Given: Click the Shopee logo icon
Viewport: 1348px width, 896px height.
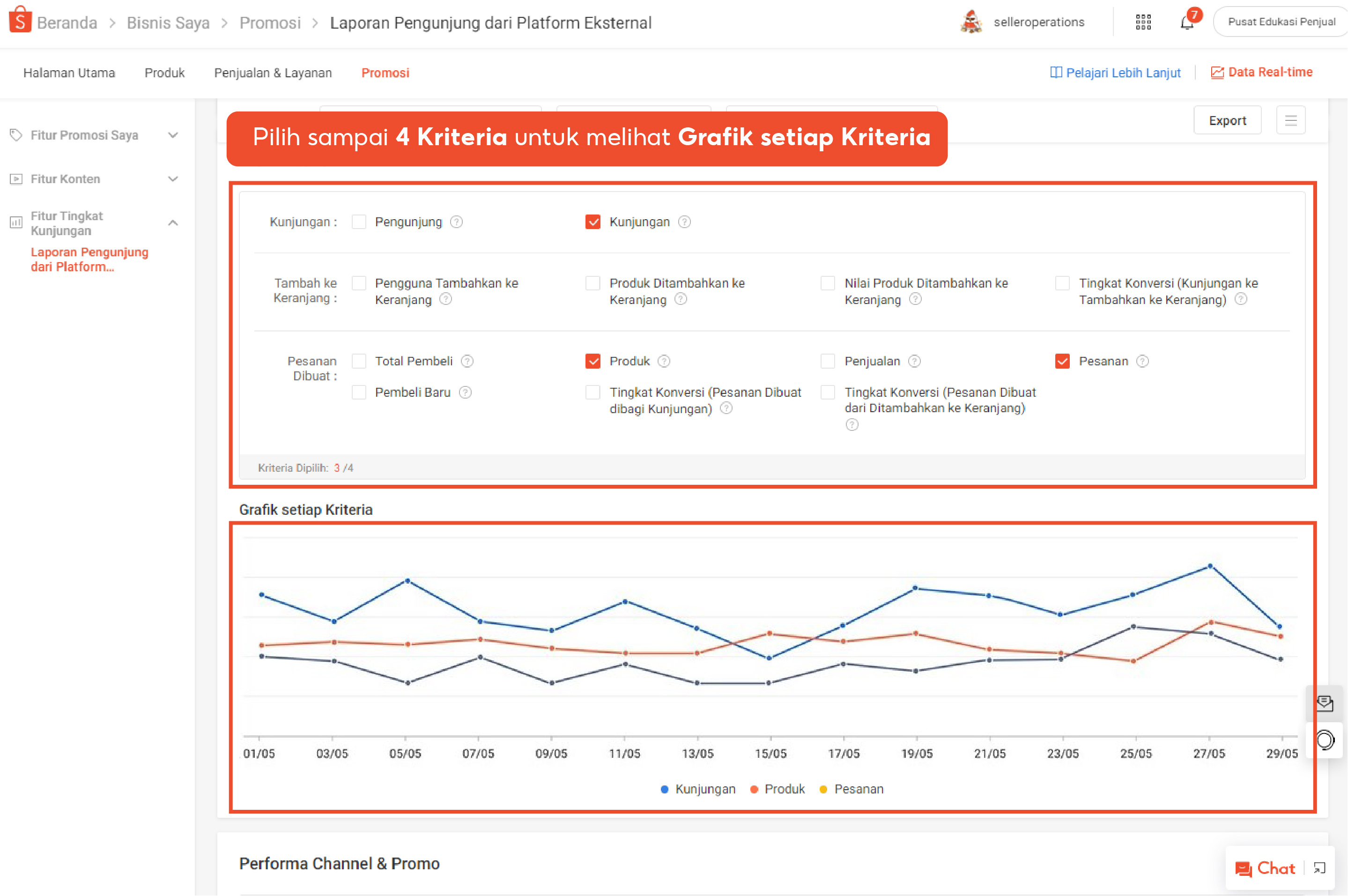Looking at the screenshot, I should pos(20,21).
